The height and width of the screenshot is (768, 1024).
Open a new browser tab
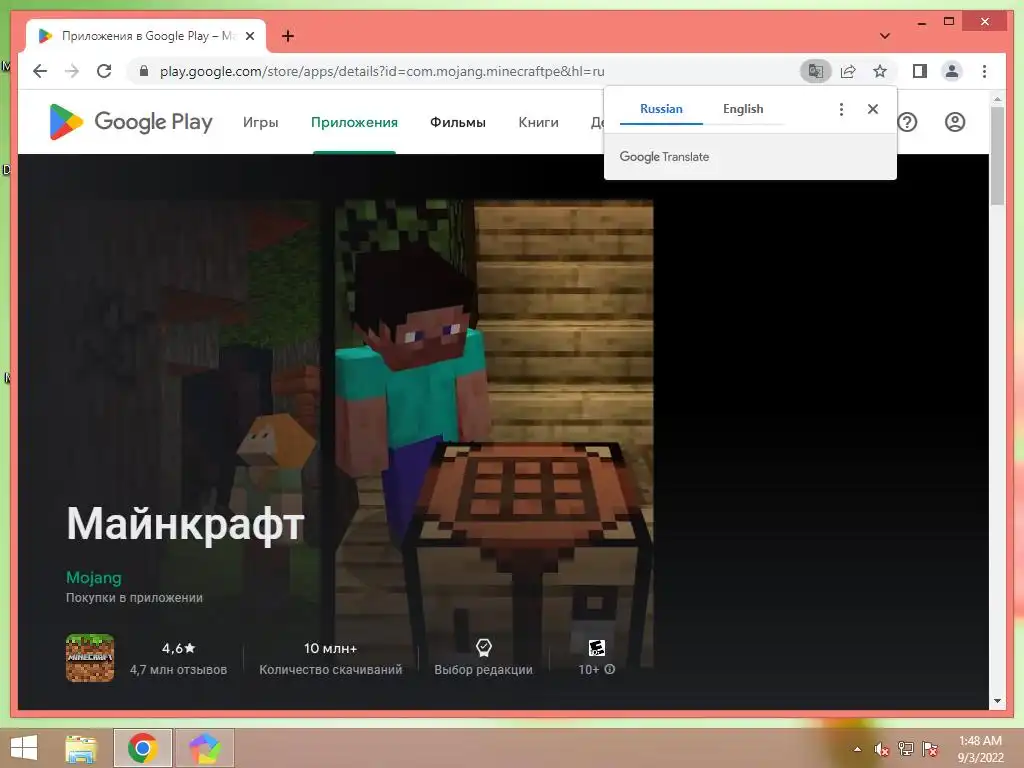click(288, 36)
